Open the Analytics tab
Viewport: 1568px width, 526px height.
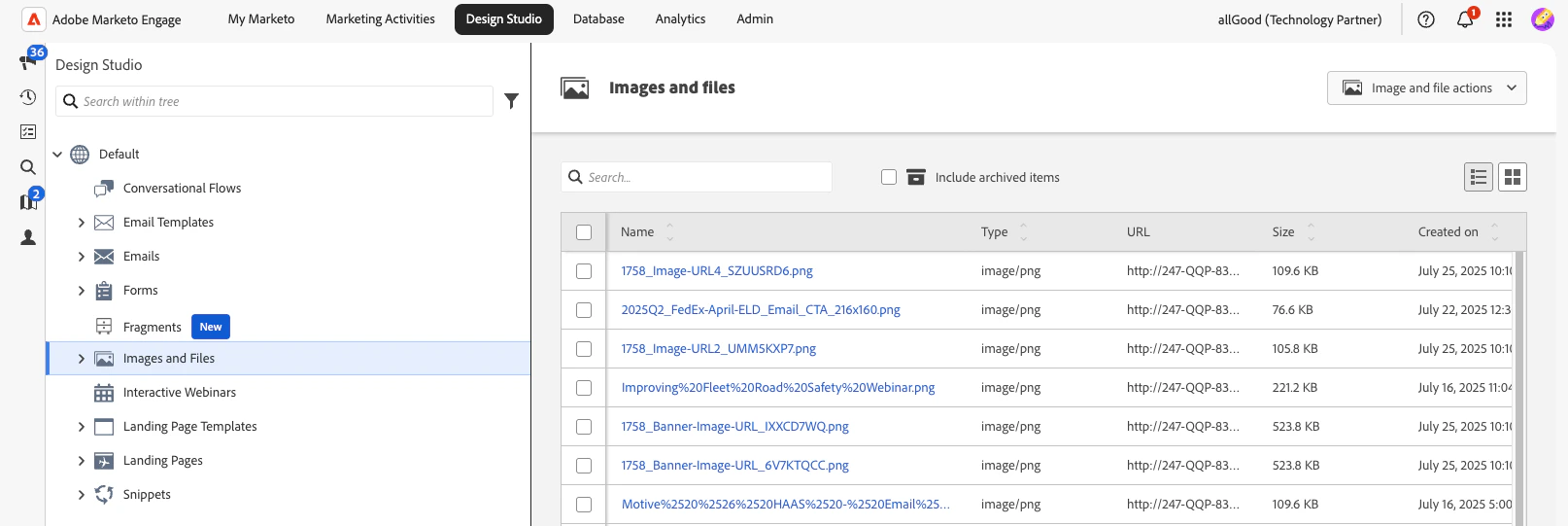(x=680, y=19)
